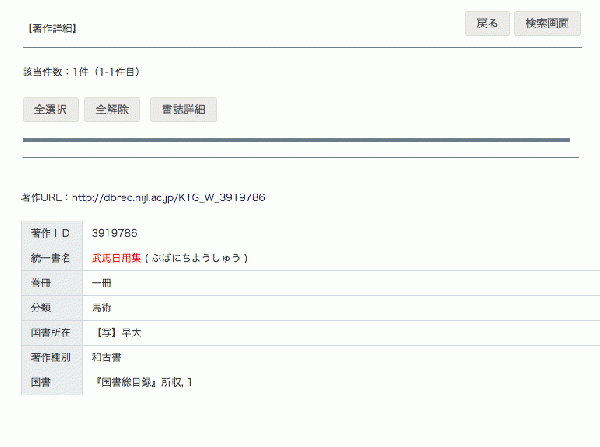Open the 検索画面 search screen

coord(547,24)
